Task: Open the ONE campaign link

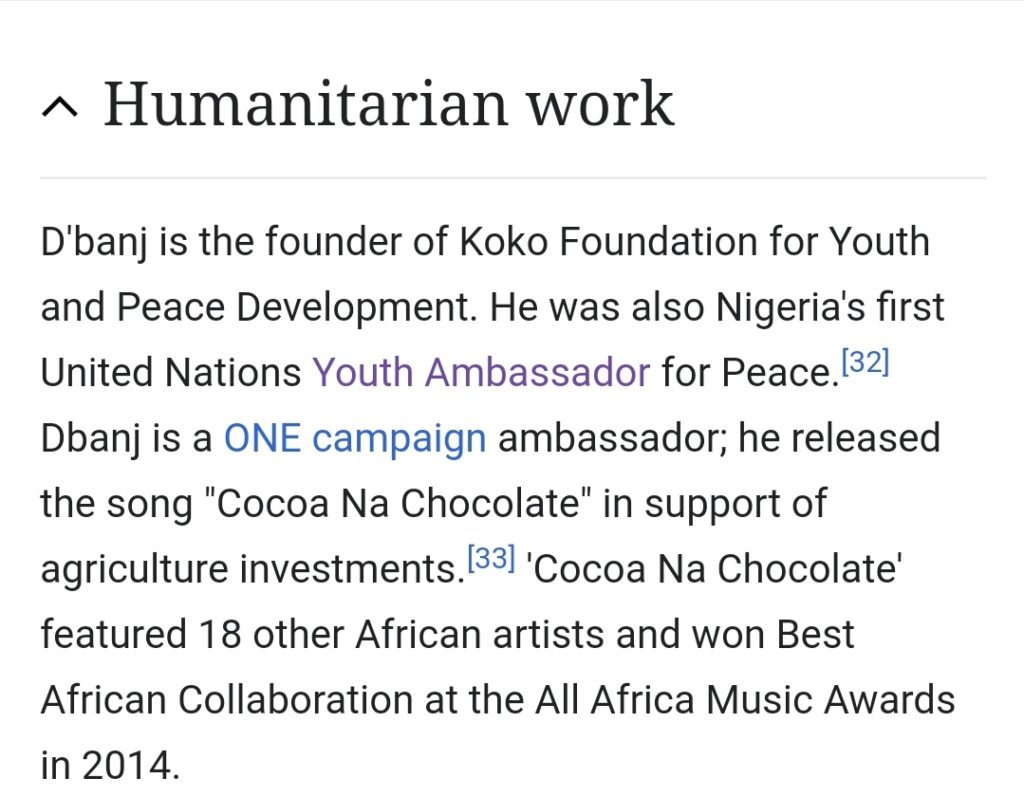Action: [355, 438]
